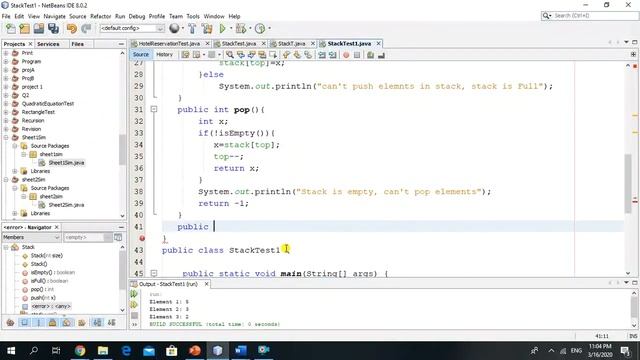Click the Open Project toolbar icon
This screenshot has width=640, height=360.
click(39, 28)
